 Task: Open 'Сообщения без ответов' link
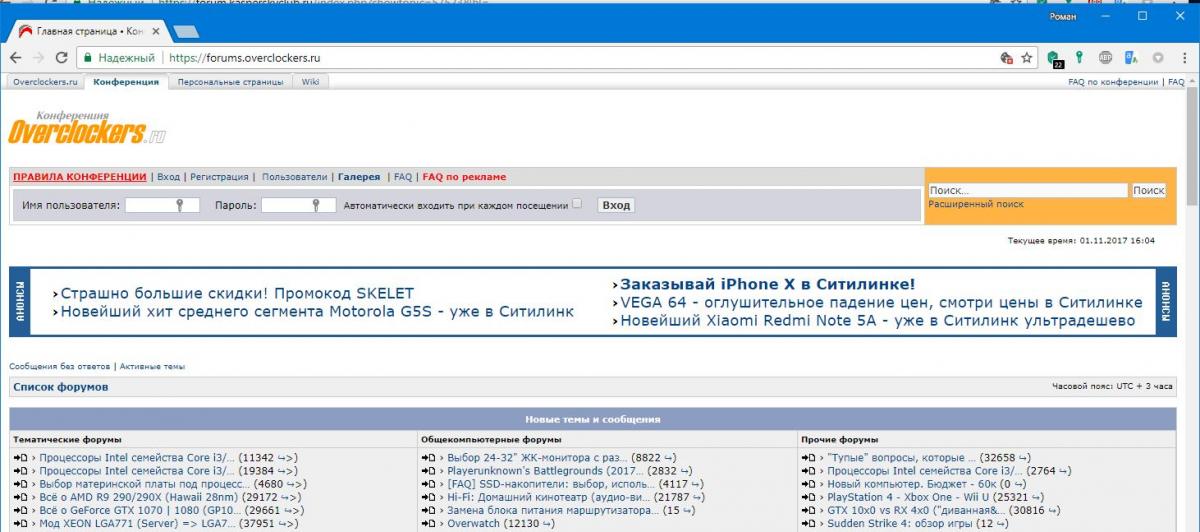click(59, 367)
